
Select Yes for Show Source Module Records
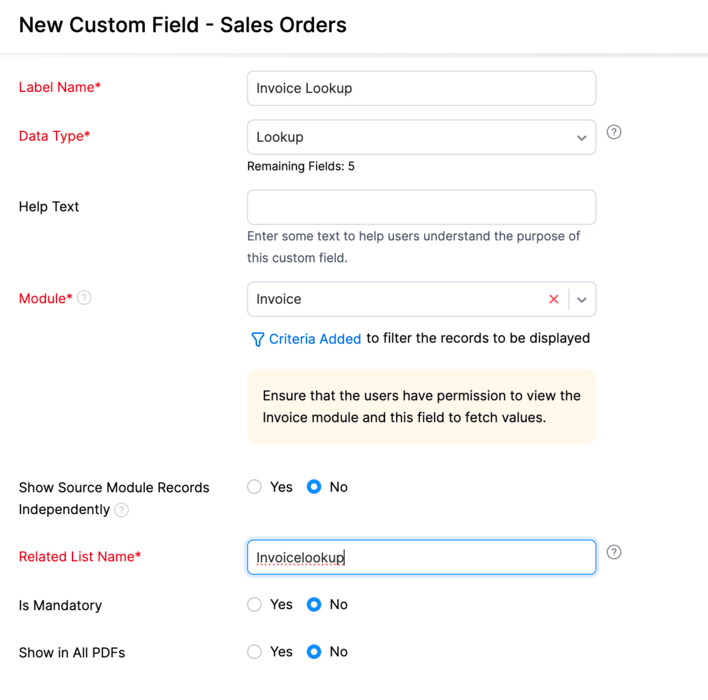point(254,487)
